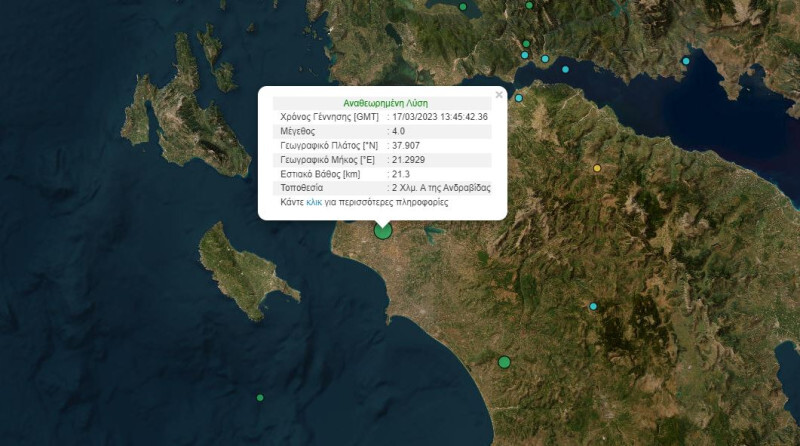Select the green marker just above the cyan cluster
The height and width of the screenshot is (446, 800).
coord(526,43)
